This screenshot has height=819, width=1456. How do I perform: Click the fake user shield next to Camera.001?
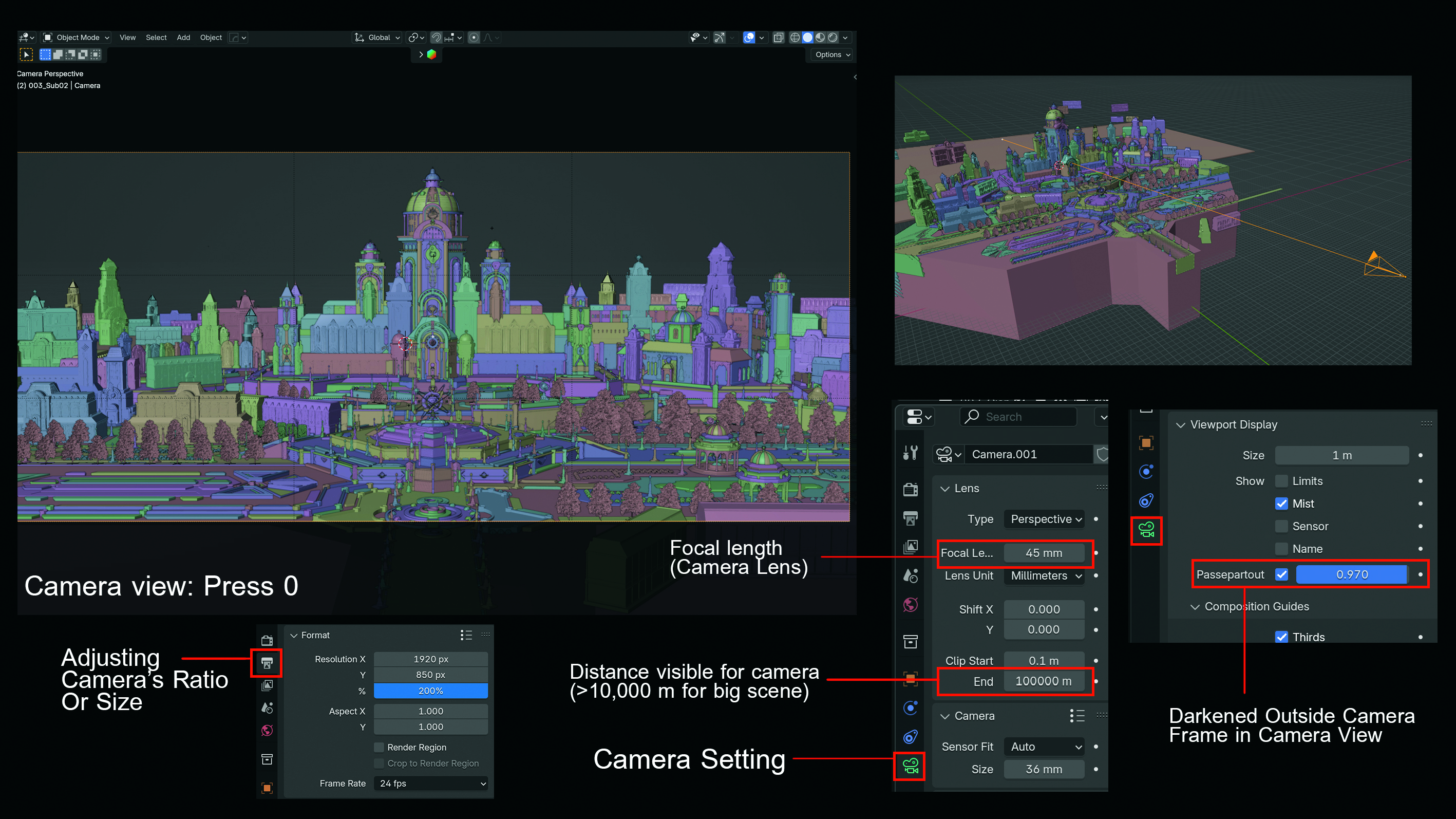pos(1102,454)
